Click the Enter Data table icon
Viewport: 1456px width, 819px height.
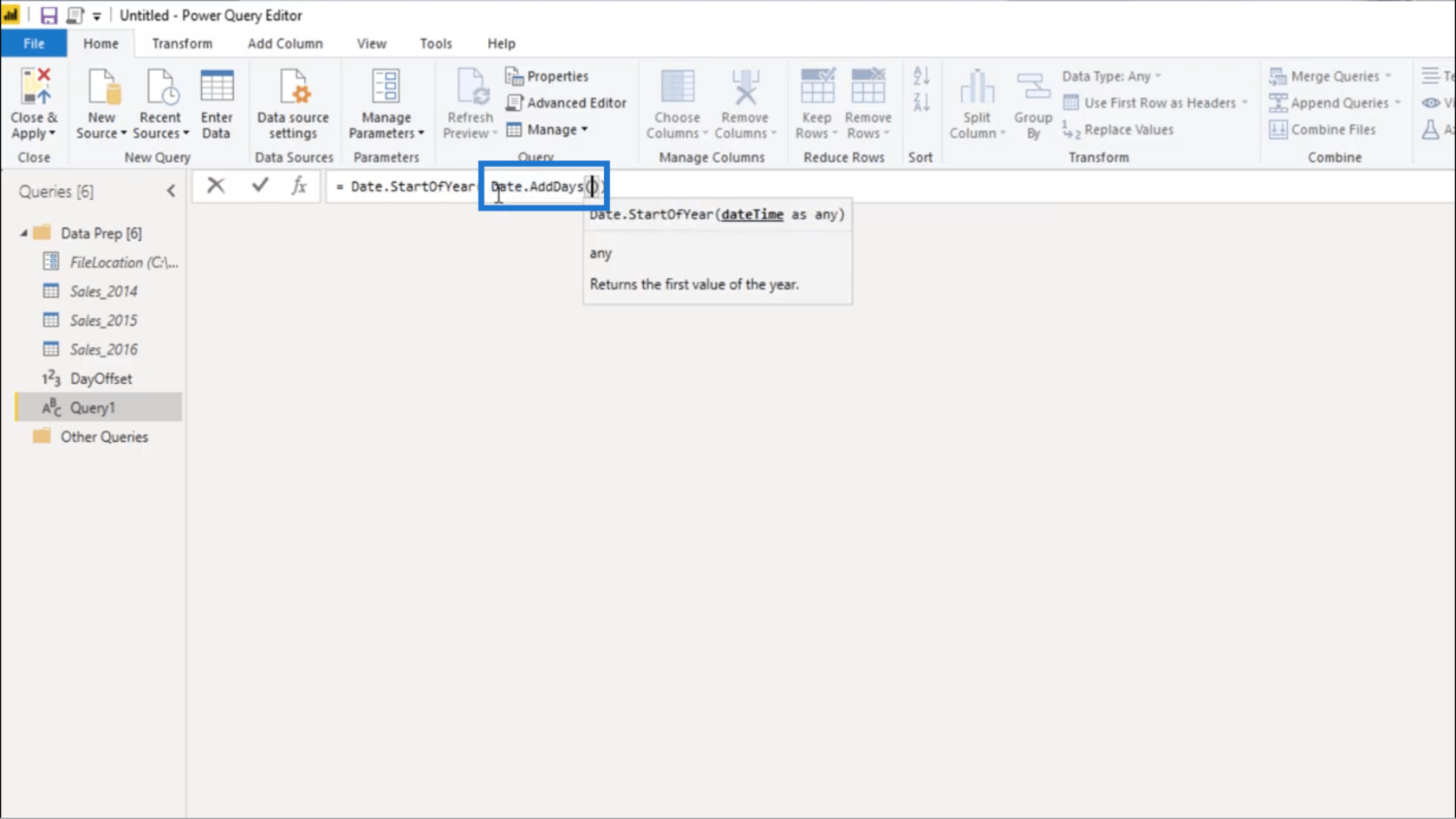(217, 87)
